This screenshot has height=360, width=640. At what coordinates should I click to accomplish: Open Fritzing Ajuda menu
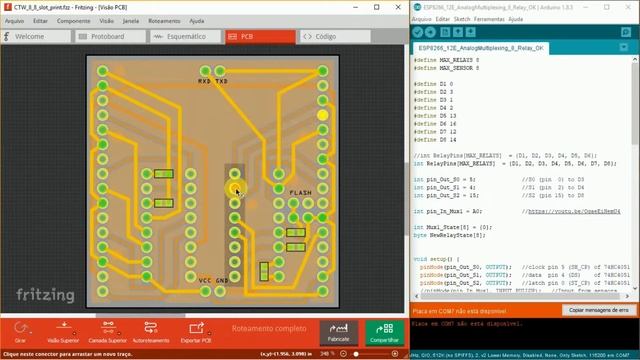[197, 21]
